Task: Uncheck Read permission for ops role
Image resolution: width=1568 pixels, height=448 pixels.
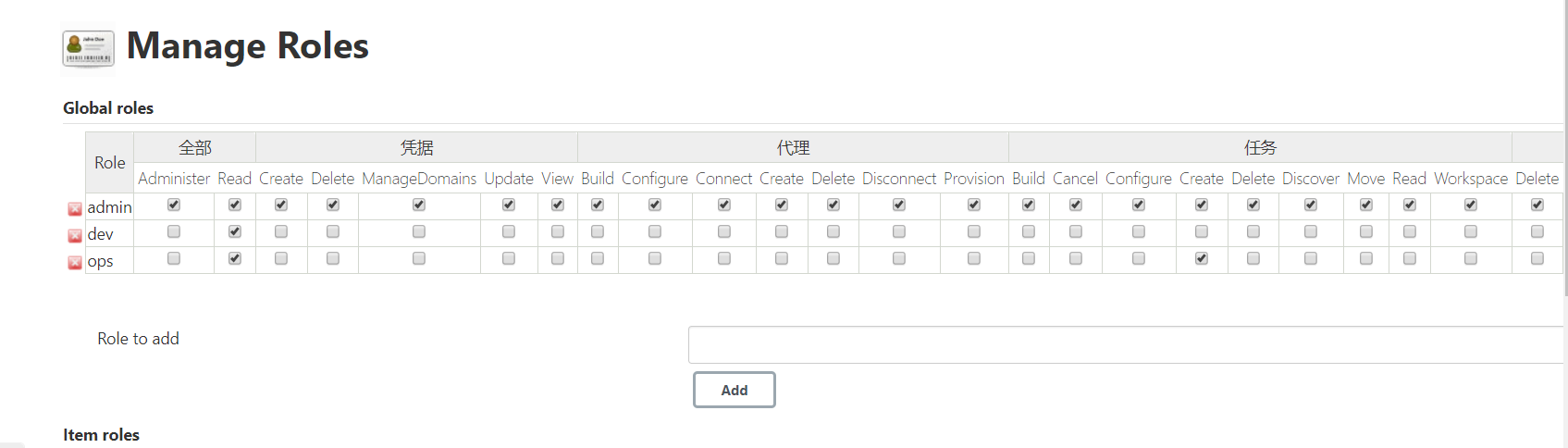Action: tap(235, 258)
